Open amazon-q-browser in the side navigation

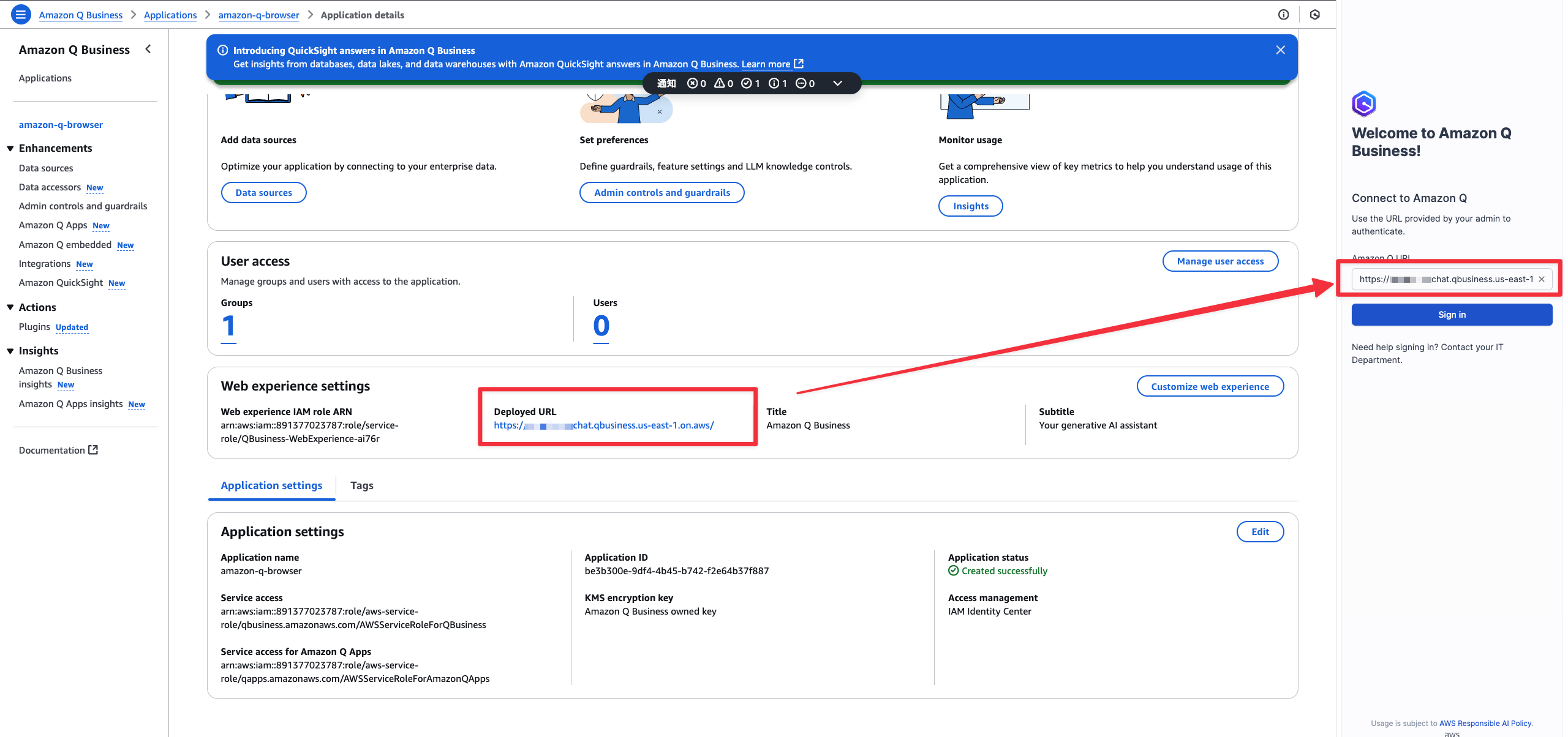pos(61,124)
